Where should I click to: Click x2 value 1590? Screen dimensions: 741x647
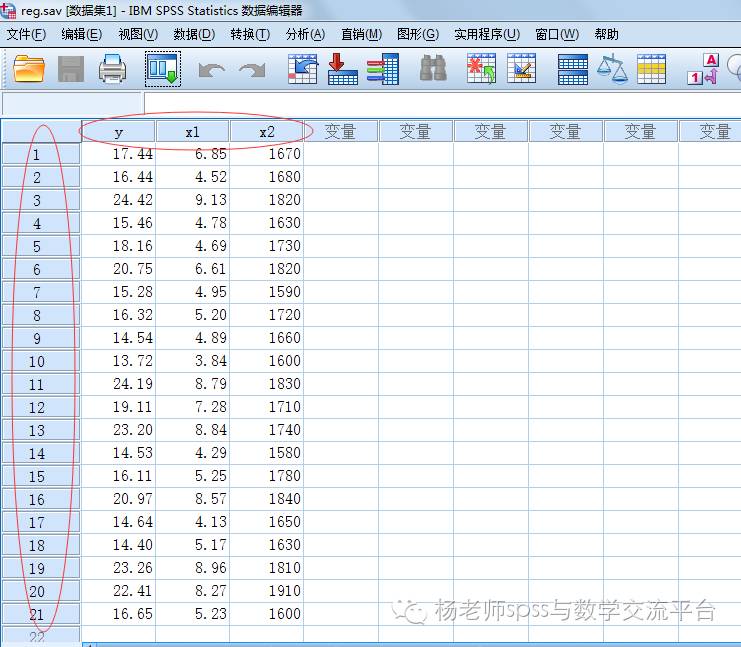pyautogui.click(x=267, y=292)
